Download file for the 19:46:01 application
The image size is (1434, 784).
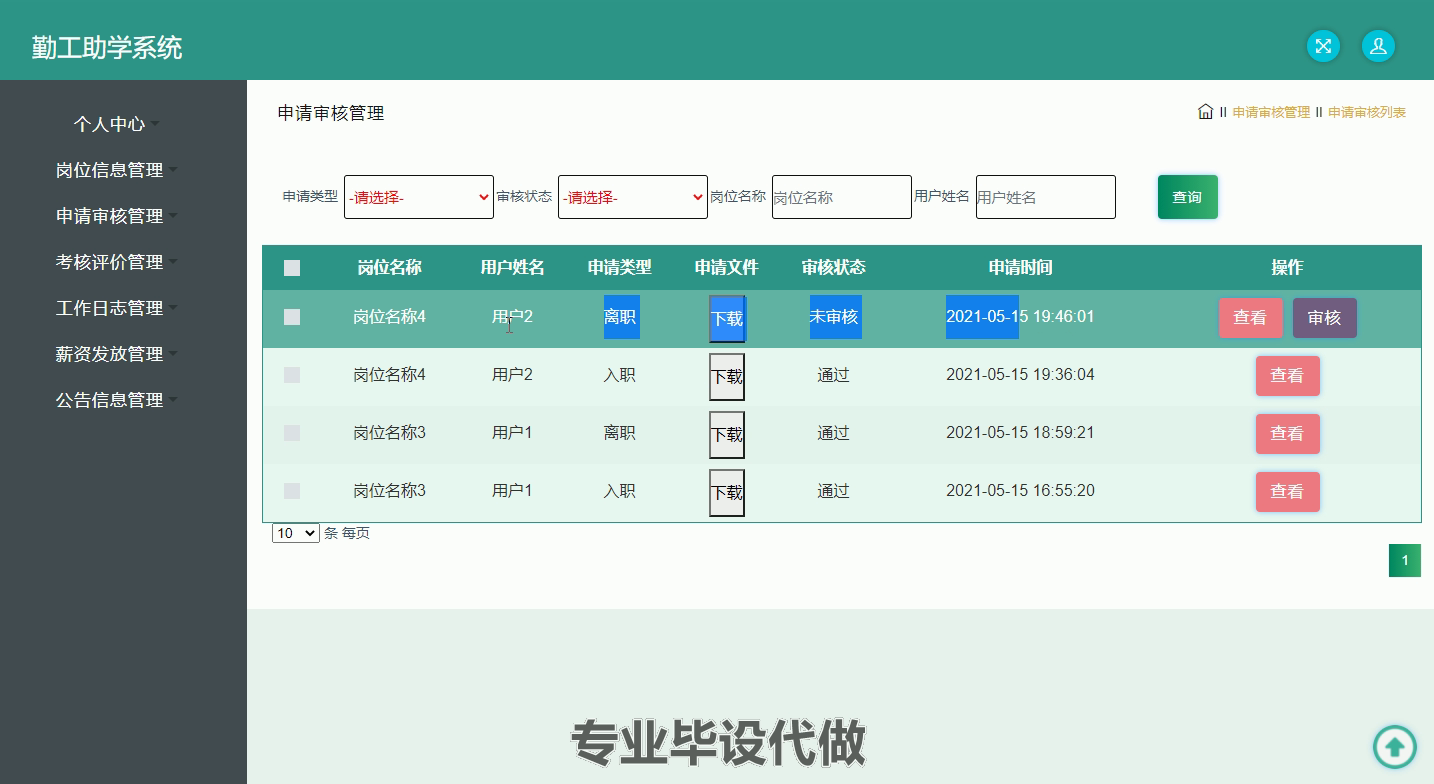click(727, 319)
